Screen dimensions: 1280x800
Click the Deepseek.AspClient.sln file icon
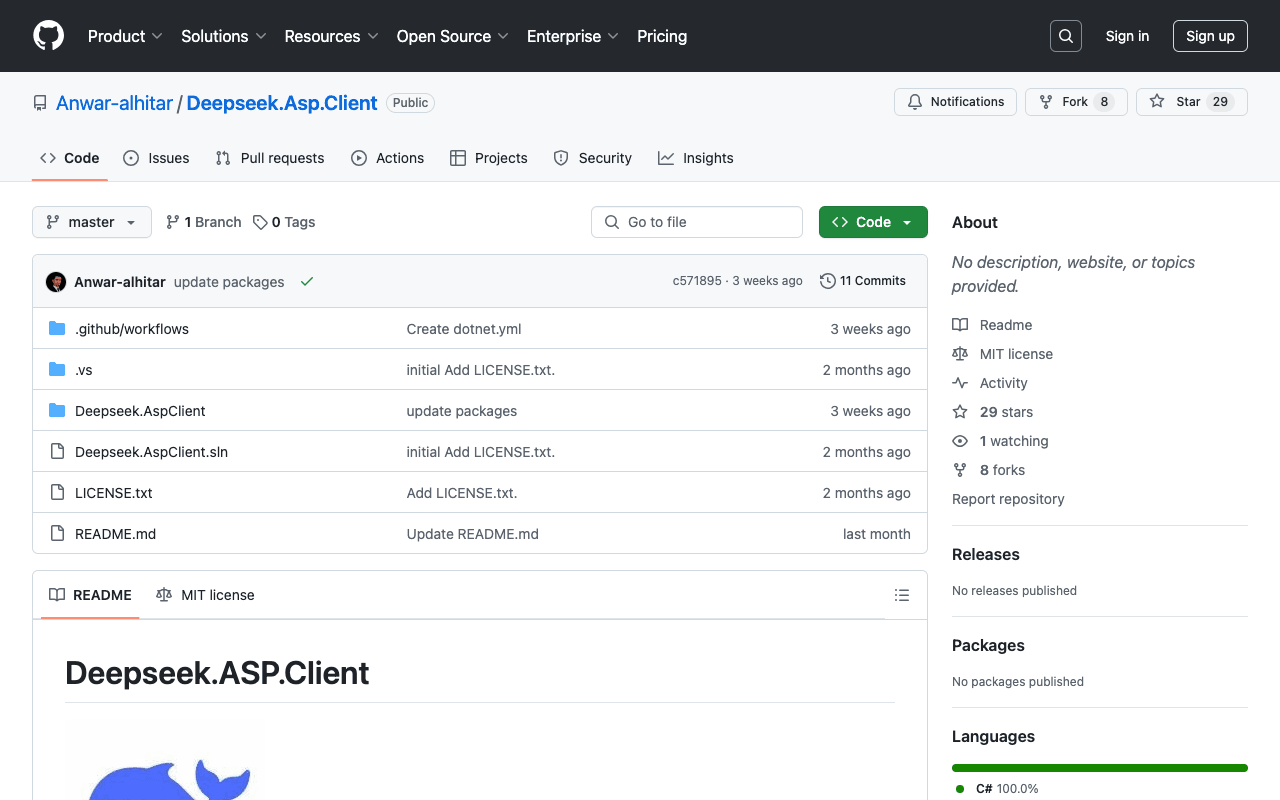tap(57, 452)
